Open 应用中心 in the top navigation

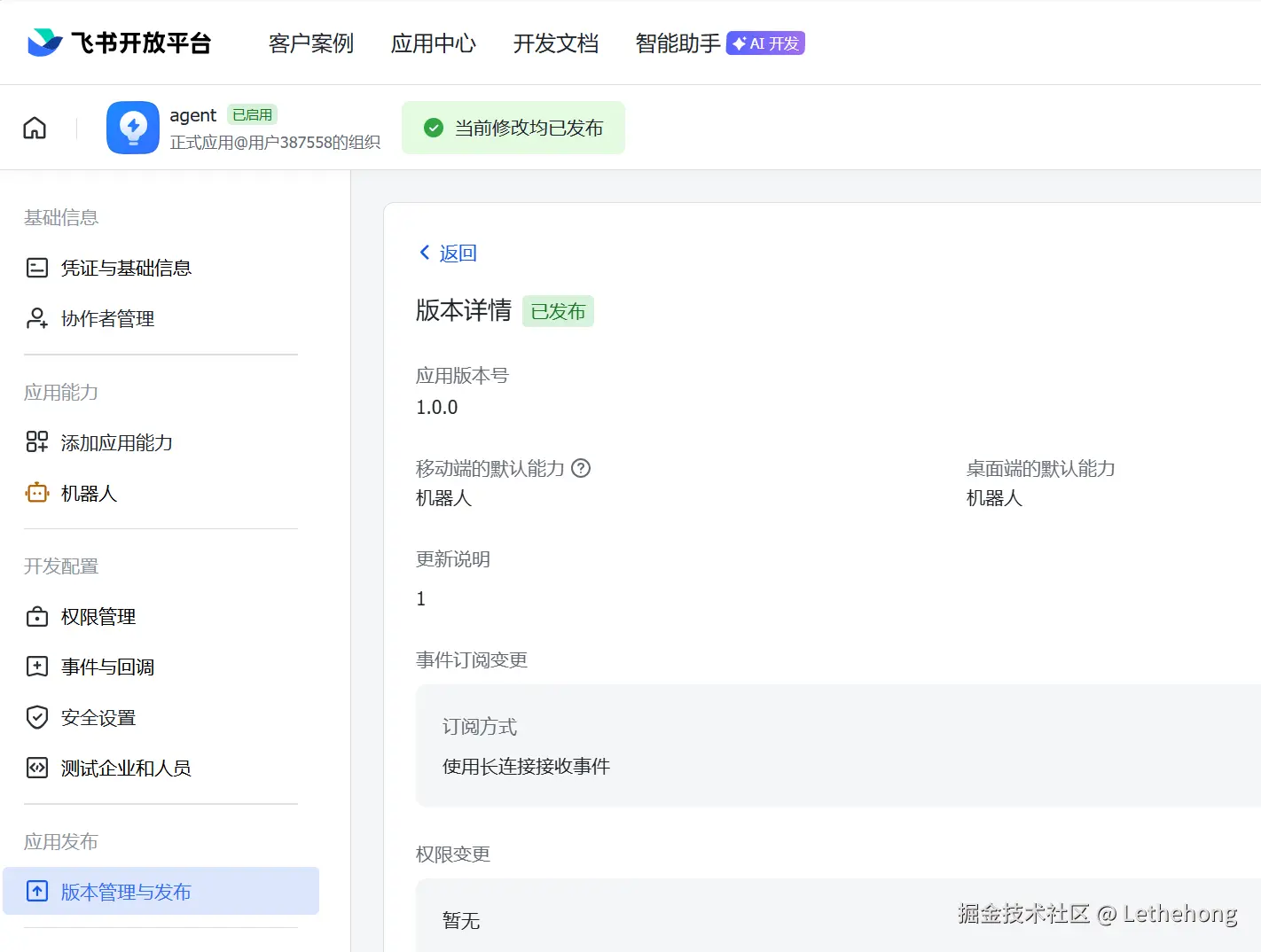[x=434, y=43]
